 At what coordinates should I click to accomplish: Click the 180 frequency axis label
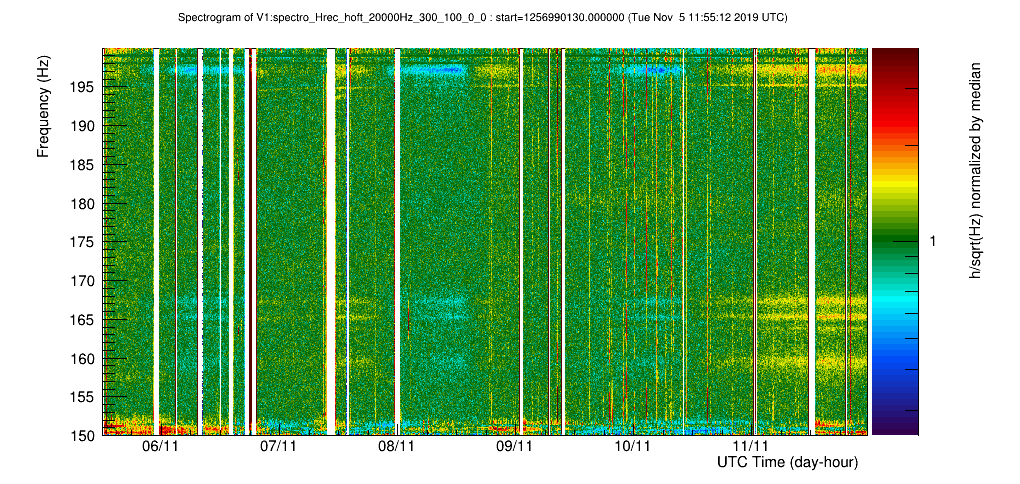[85, 203]
